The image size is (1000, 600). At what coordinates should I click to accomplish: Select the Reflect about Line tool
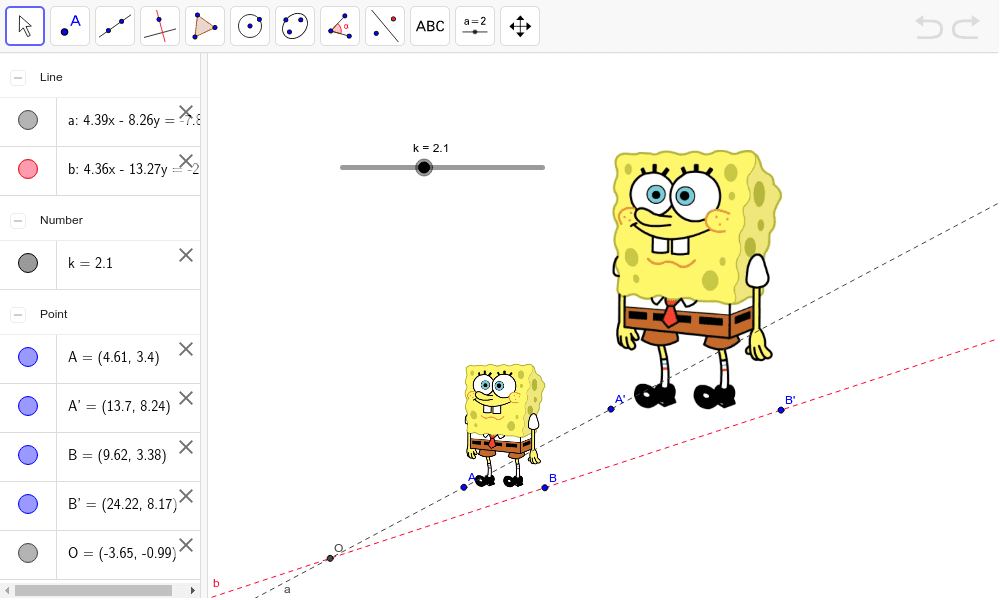pyautogui.click(x=385, y=26)
